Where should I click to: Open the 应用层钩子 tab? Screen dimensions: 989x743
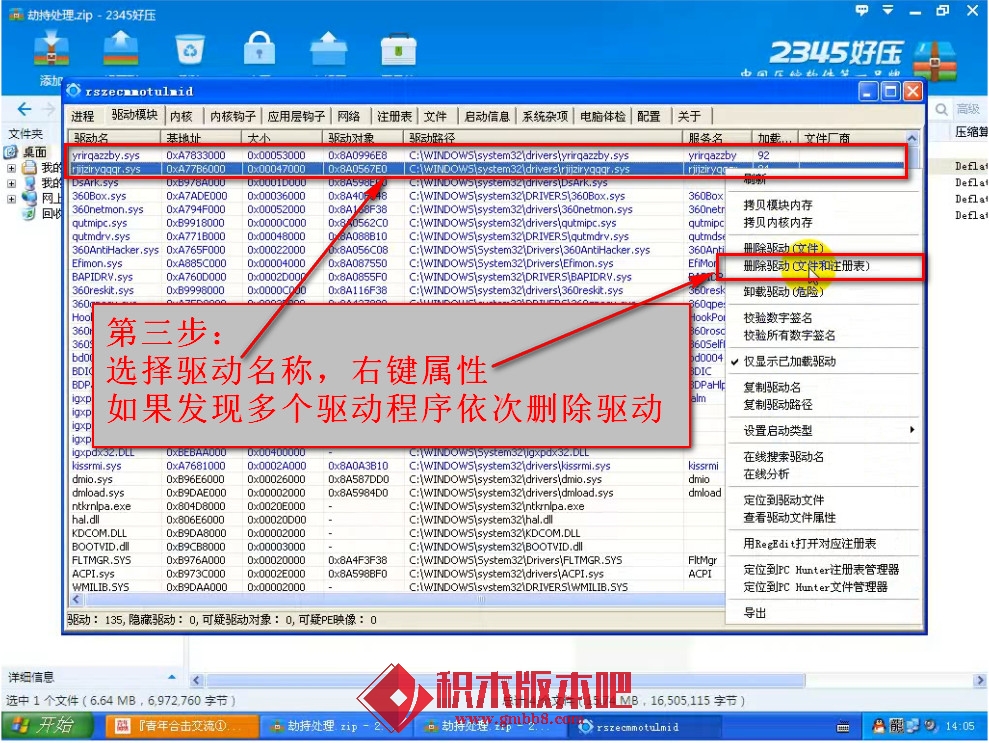point(296,116)
